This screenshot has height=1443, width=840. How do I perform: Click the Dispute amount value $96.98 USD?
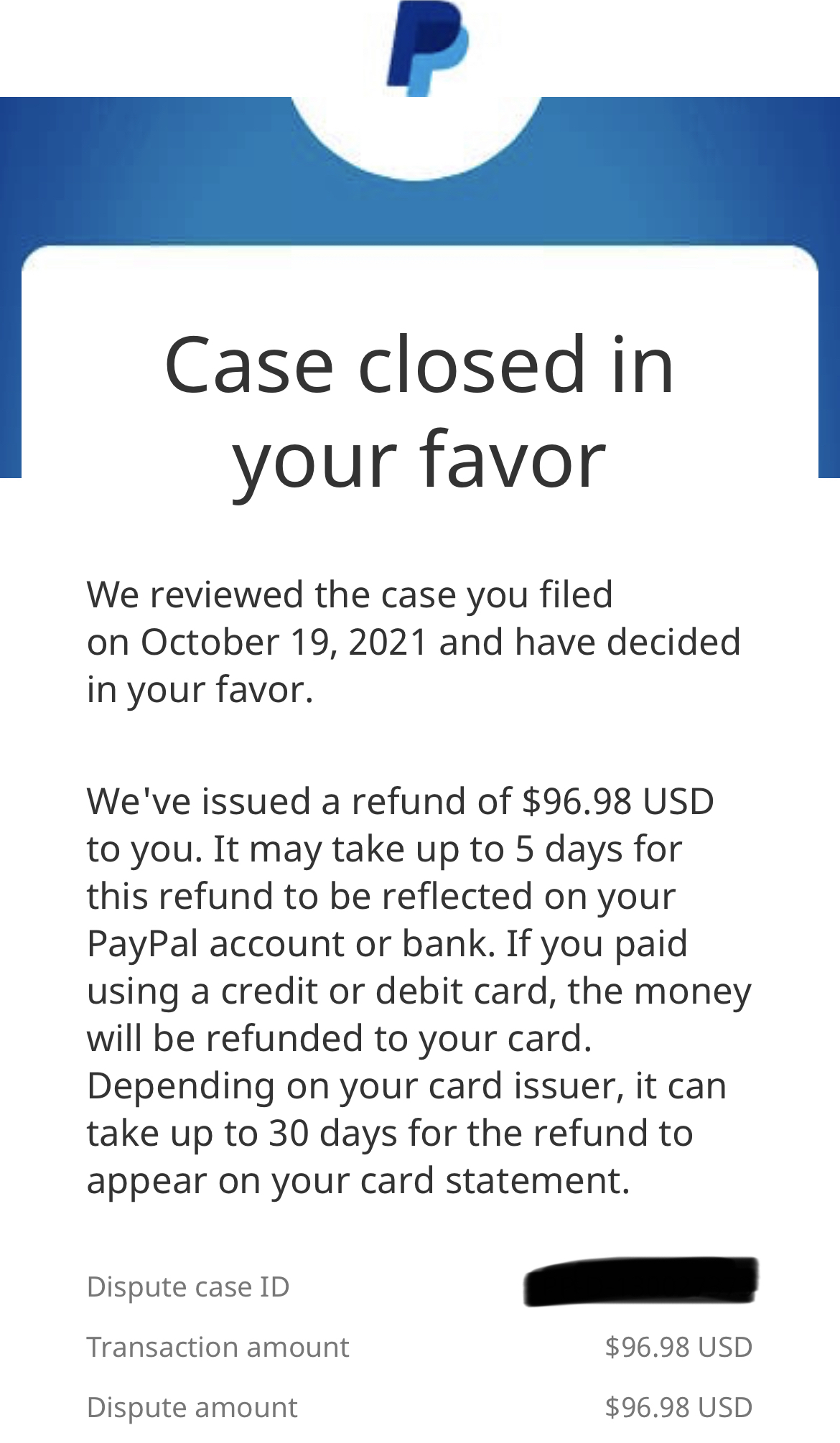tap(678, 1408)
